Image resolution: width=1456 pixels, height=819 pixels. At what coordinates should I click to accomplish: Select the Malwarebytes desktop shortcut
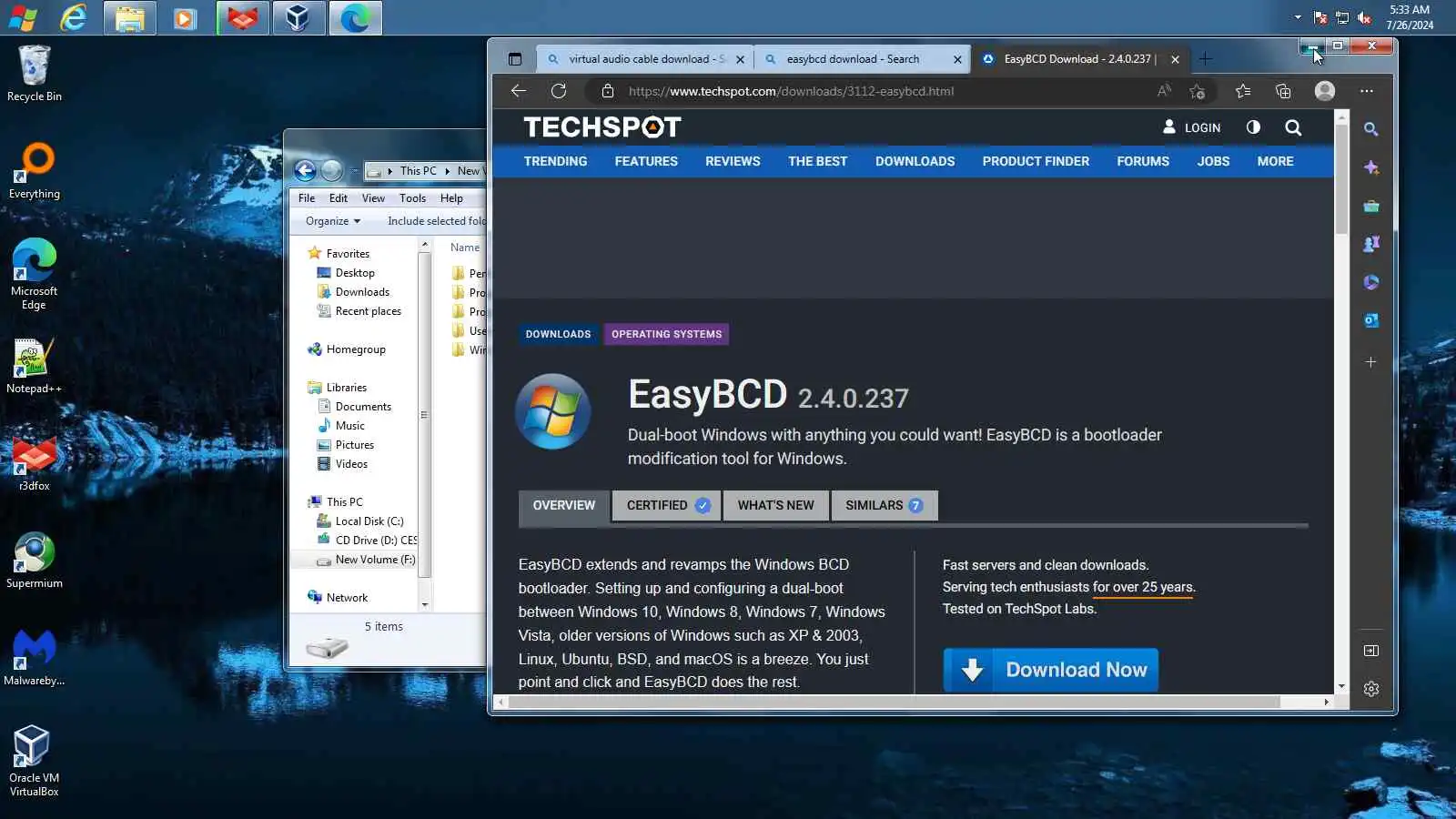click(x=35, y=658)
